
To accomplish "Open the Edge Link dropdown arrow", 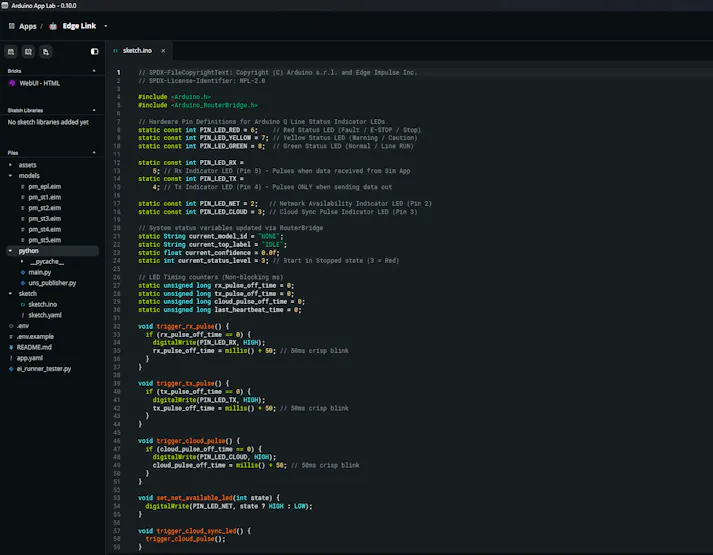I will (x=105, y=26).
